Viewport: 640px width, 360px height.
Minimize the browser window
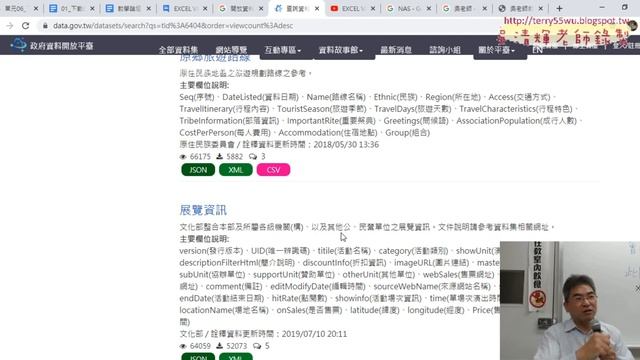(x=602, y=7)
